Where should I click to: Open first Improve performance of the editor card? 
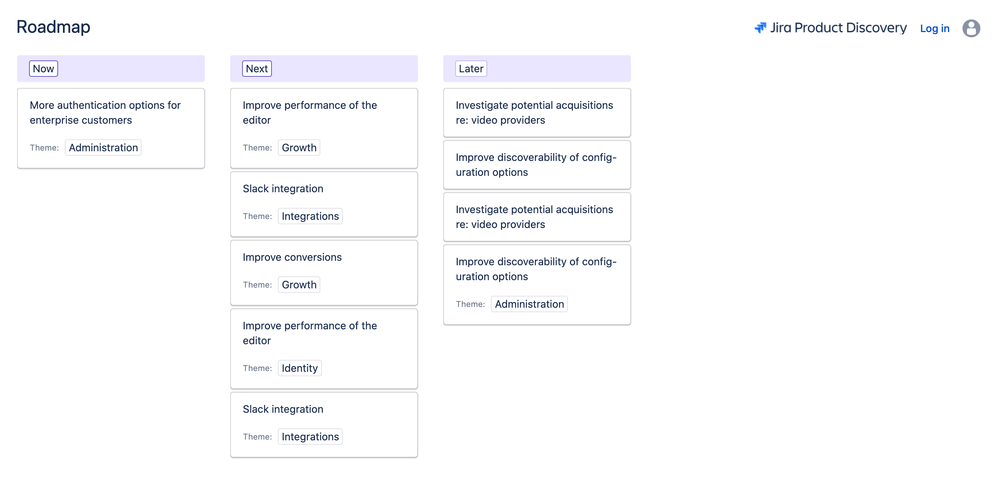[324, 128]
